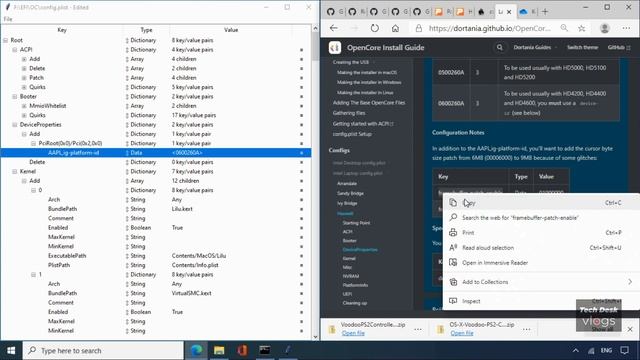Open type selector for AAPL,ig-platform-id row
Screen dimensions: 640x360
[127, 153]
